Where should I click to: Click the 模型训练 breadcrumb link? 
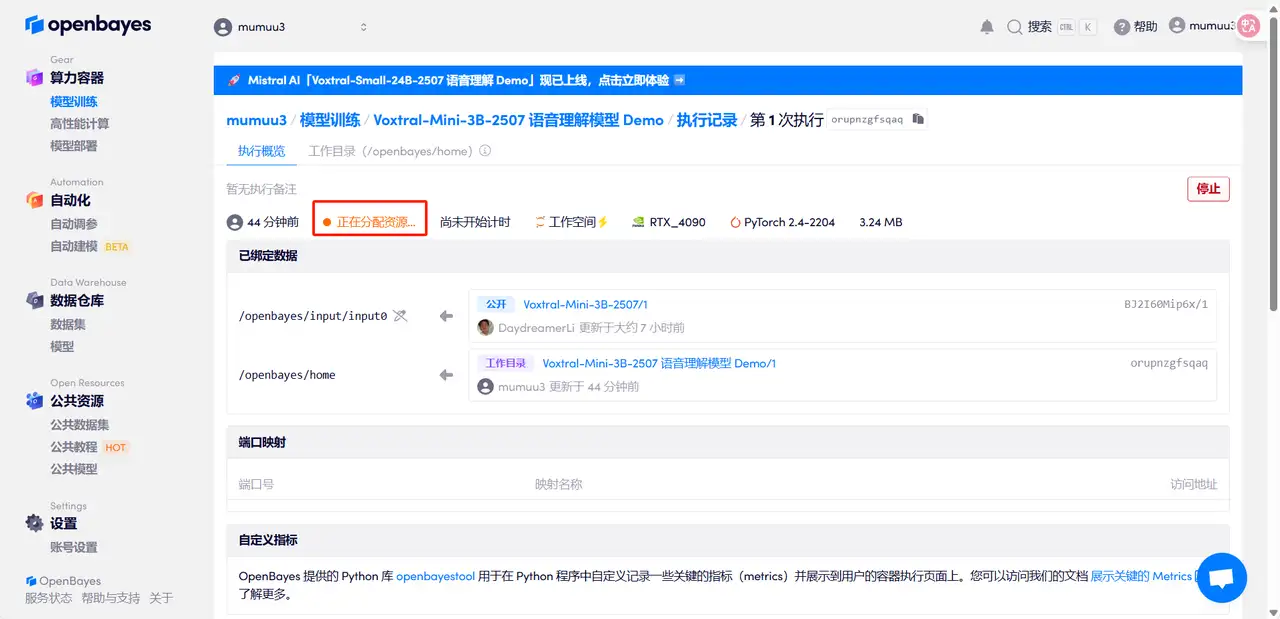click(330, 119)
